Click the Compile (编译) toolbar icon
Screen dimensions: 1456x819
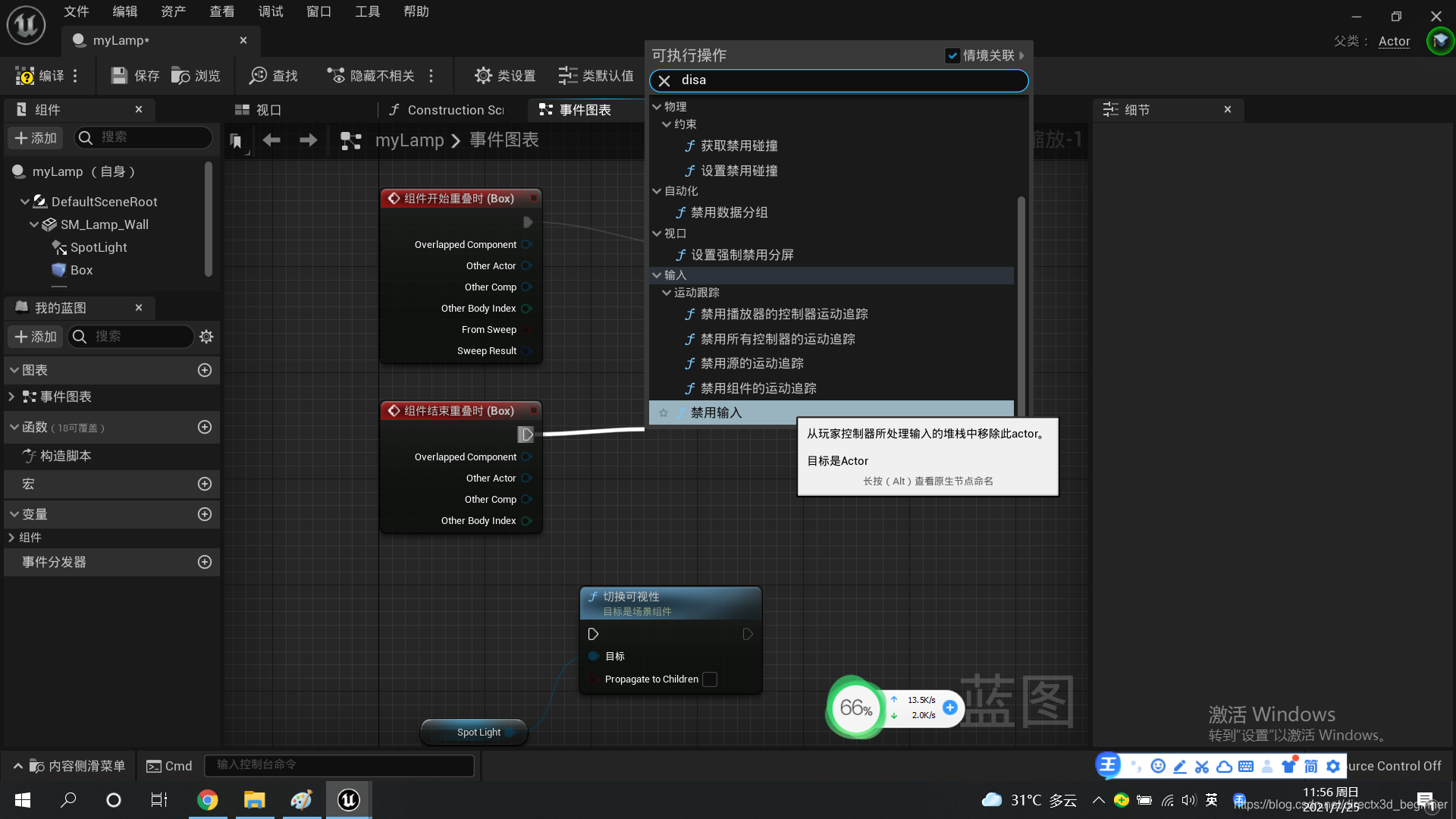point(25,76)
